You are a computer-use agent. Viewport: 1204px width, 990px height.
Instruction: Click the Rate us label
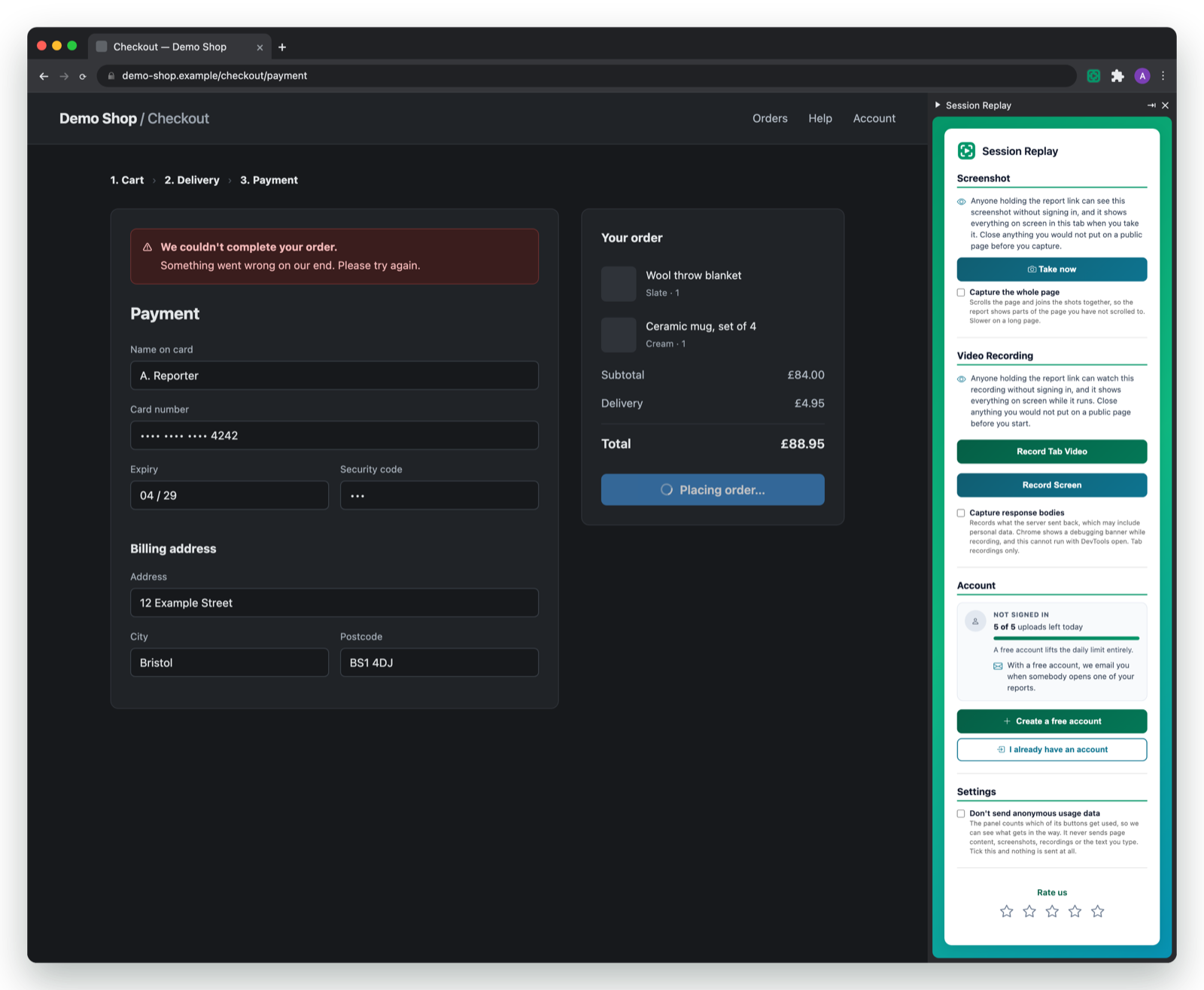1052,893
